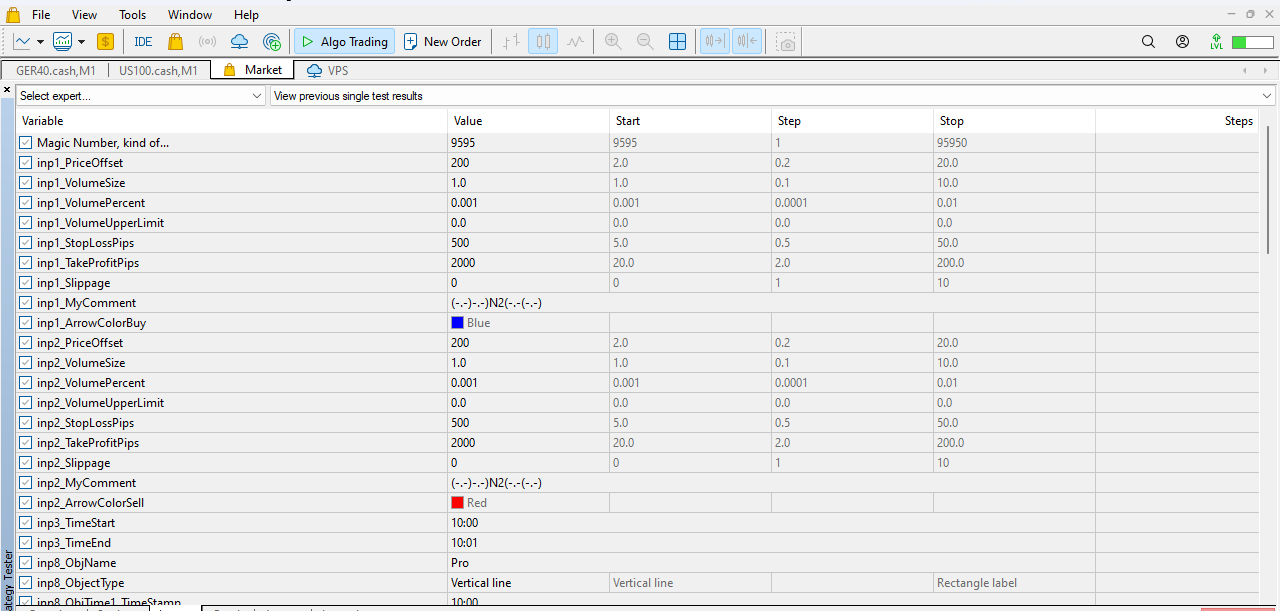The image size is (1280, 611).
Task: Click the Blue color swatch for inp1_ArrowColorBuy
Action: pyautogui.click(x=457, y=322)
